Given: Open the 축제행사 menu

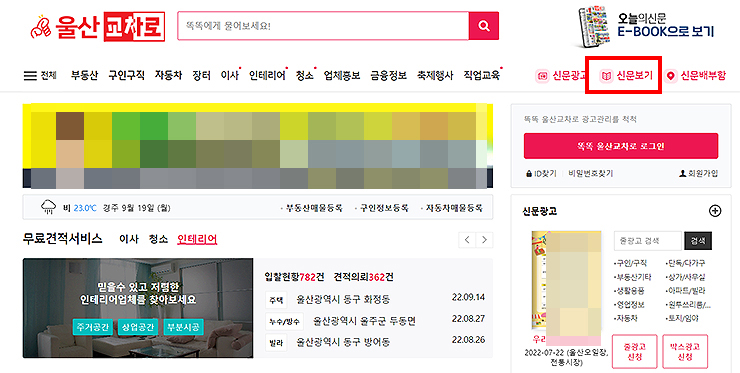Looking at the screenshot, I should pos(435,76).
